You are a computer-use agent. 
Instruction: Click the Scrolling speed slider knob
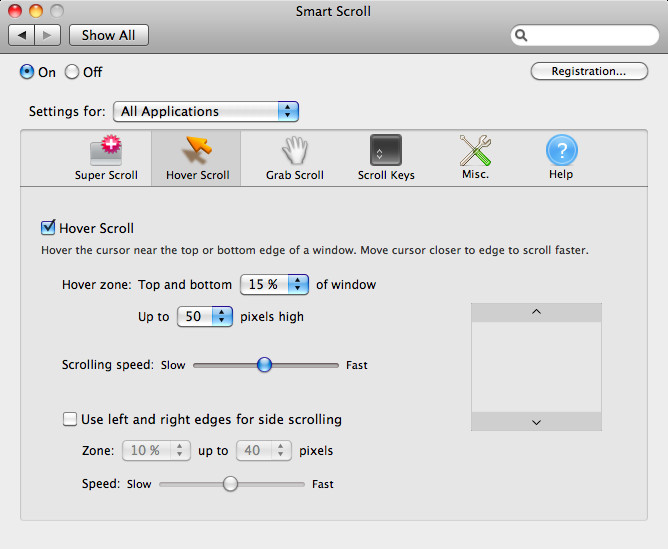coord(264,365)
